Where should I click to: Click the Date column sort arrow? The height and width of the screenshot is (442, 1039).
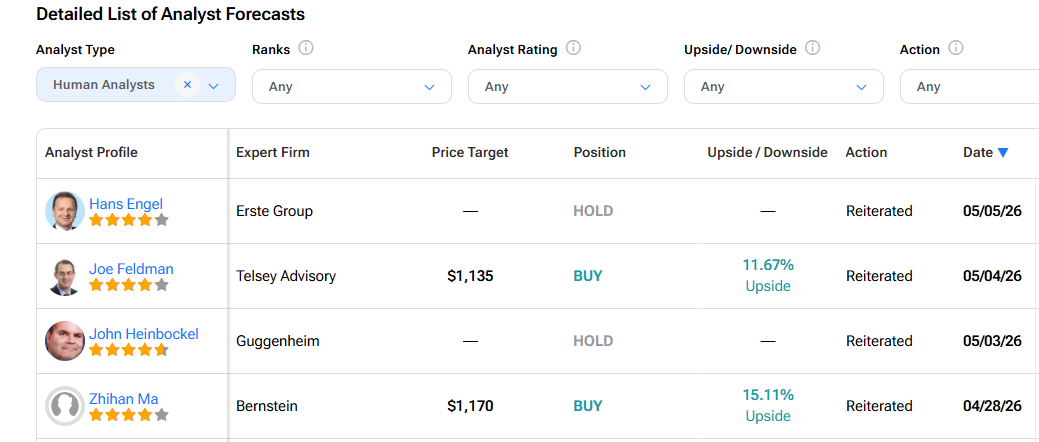click(x=1003, y=153)
